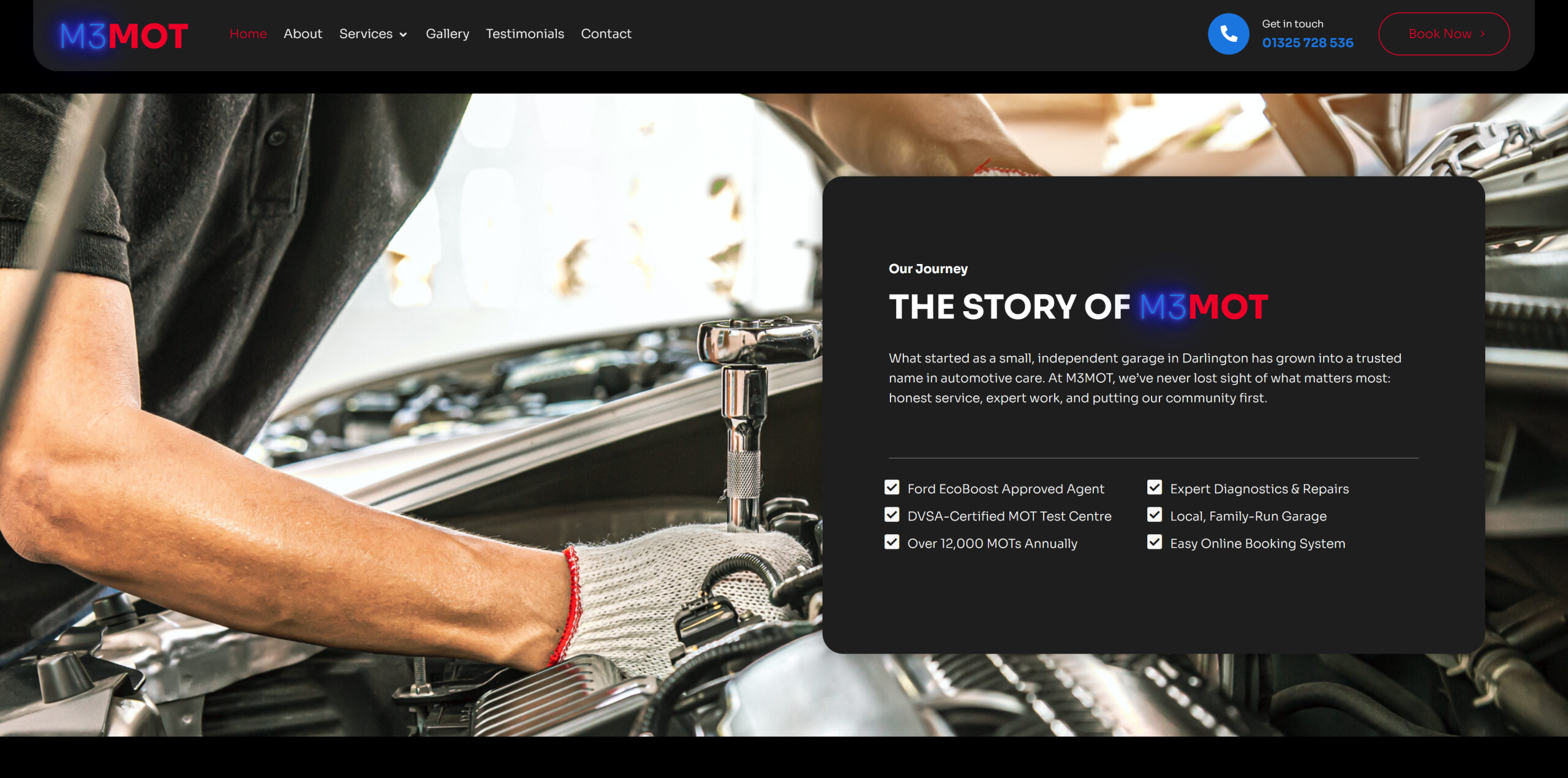This screenshot has width=1568, height=778.
Task: Go to the Home nav link
Action: [x=248, y=34]
